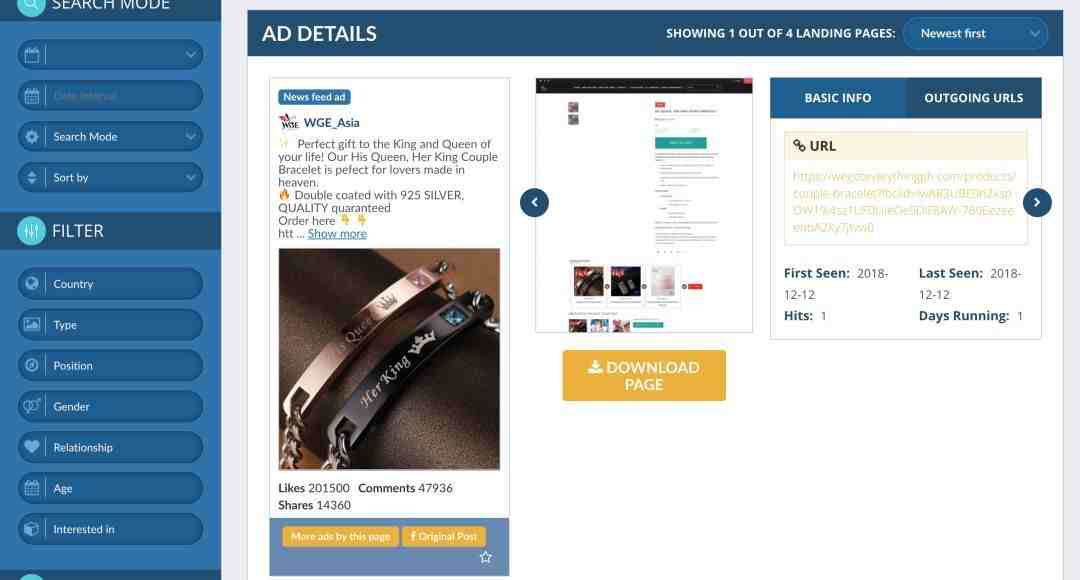Click the landing page screenshot thumbnail
Screen dimensions: 1080x580
(x=644, y=205)
